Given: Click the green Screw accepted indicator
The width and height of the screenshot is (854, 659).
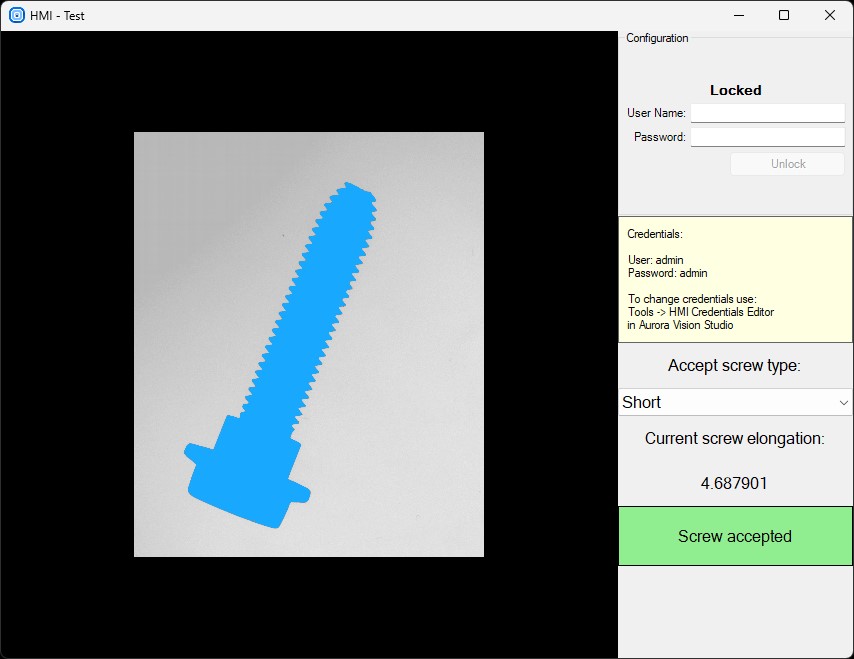Looking at the screenshot, I should coord(735,536).
